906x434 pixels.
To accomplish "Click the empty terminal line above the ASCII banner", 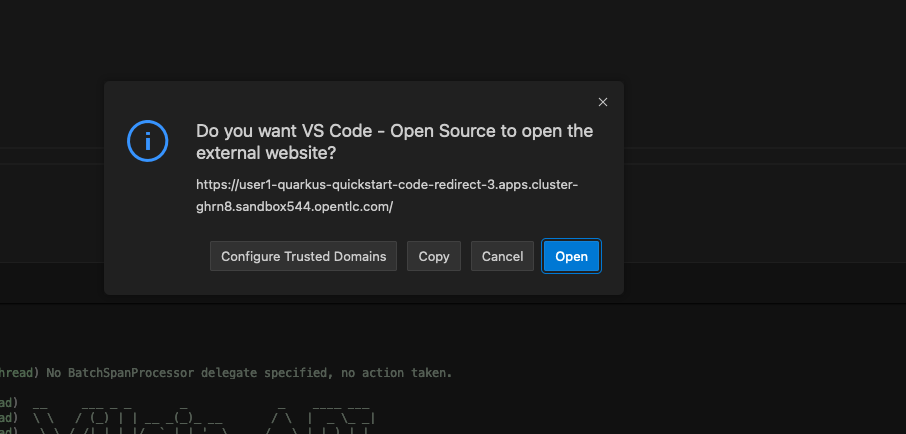I will [231, 388].
